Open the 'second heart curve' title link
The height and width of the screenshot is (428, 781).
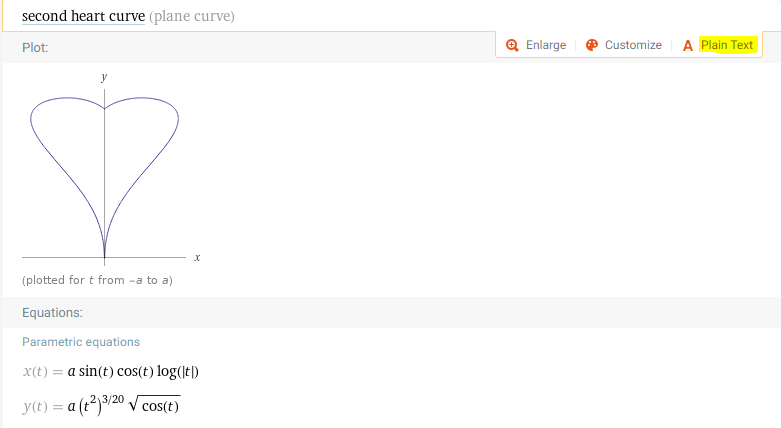83,17
